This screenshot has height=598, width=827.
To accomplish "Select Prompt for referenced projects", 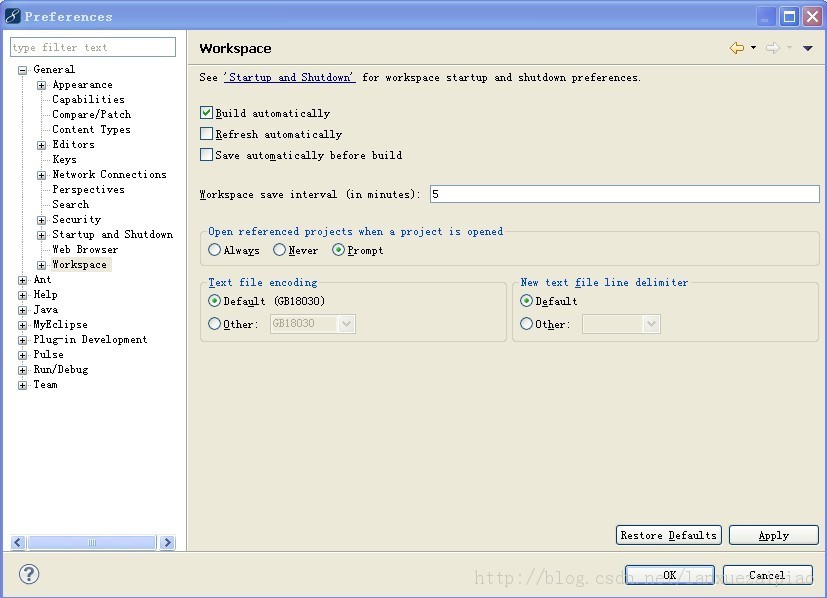I will click(338, 250).
